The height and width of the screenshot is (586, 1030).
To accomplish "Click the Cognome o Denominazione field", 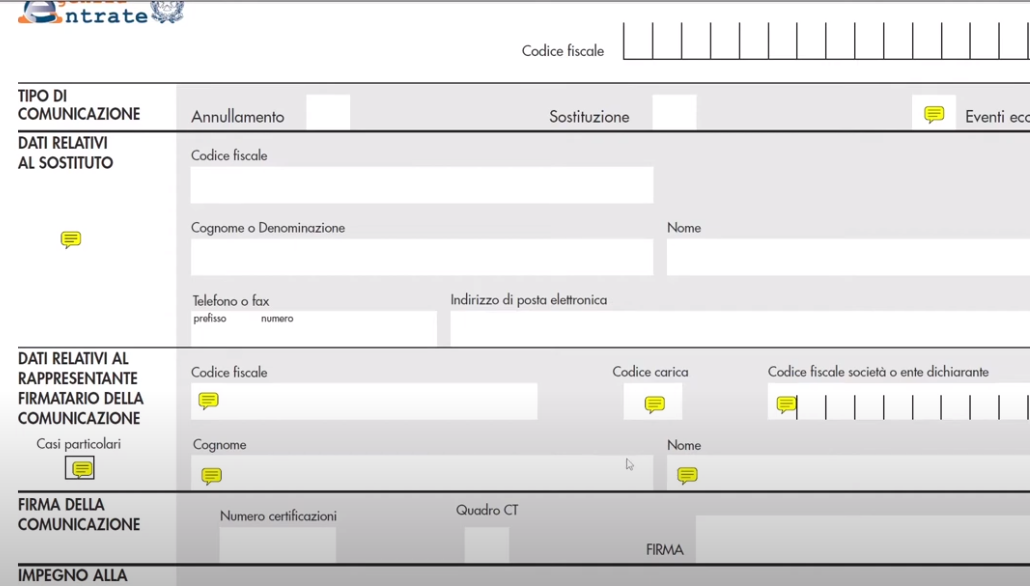I will 421,257.
